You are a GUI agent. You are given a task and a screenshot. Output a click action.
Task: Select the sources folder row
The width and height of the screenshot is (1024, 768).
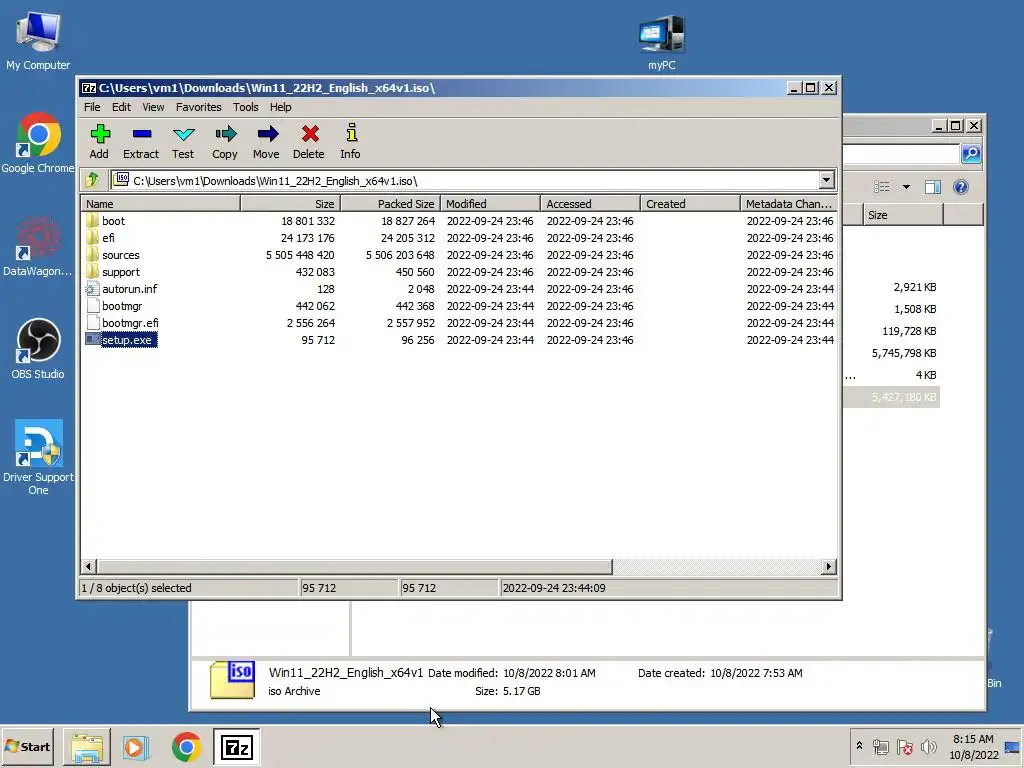click(x=459, y=255)
